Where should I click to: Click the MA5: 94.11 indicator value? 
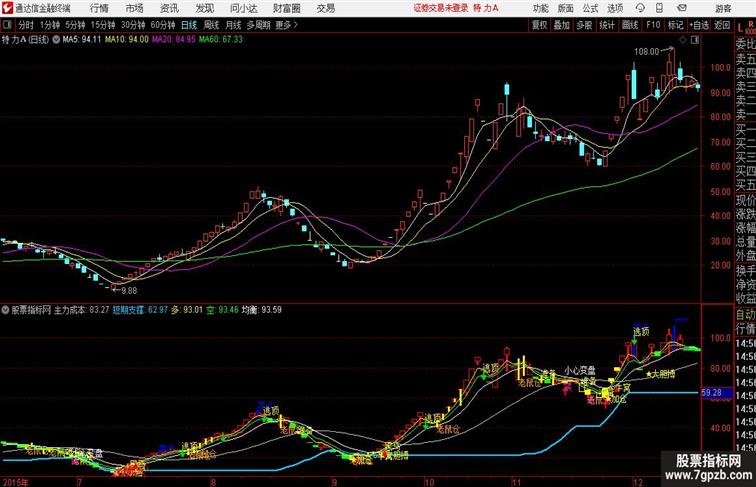pos(81,40)
